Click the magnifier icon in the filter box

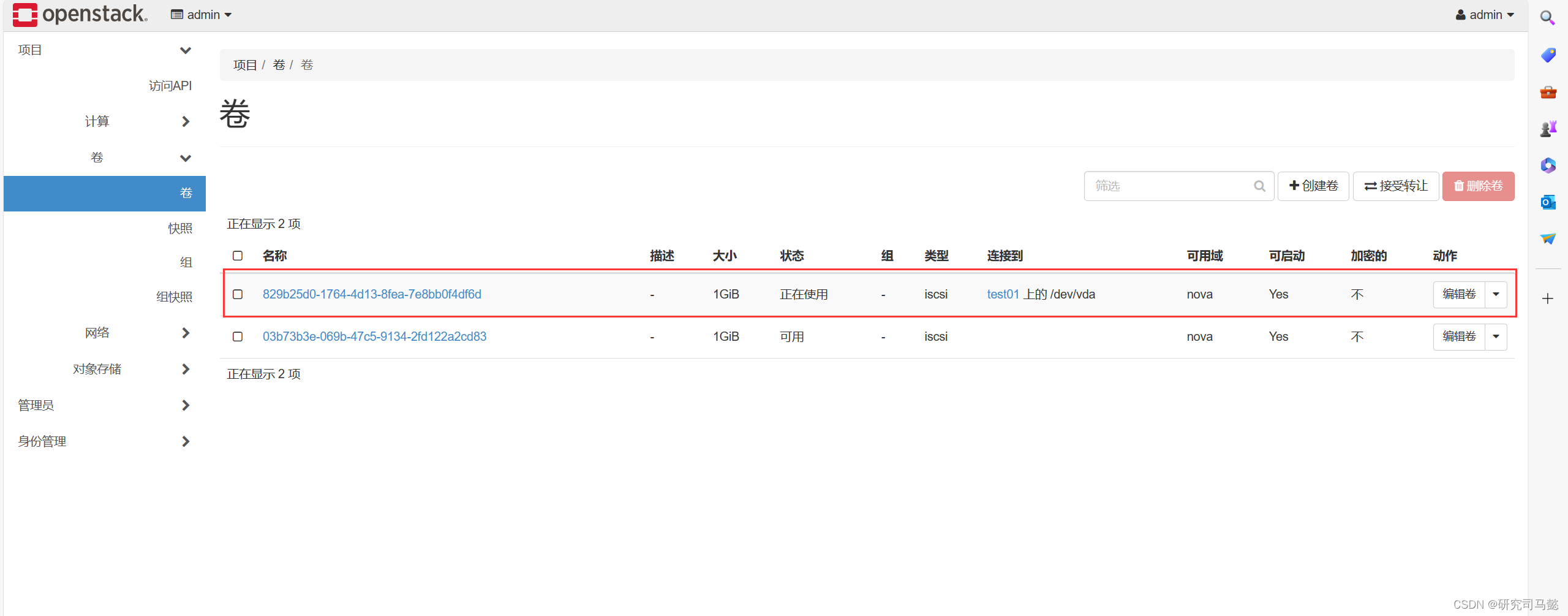tap(1259, 186)
